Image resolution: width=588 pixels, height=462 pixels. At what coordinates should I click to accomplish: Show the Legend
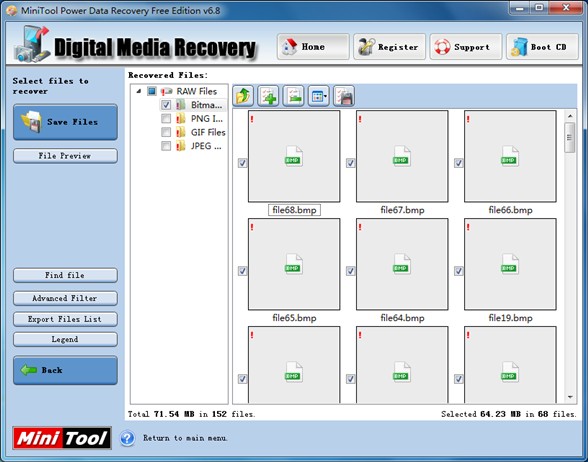65,339
